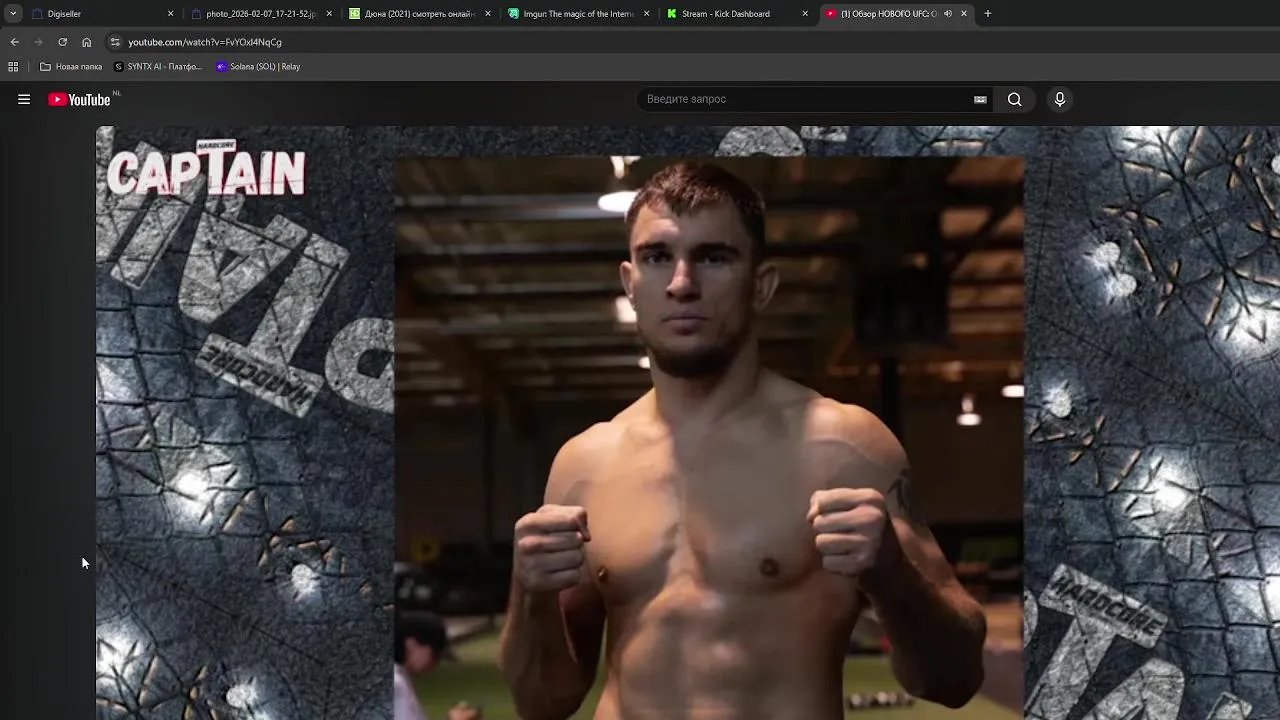Viewport: 1280px width, 720px height.
Task: Open the apps grid in bookmarks bar
Action: [x=13, y=67]
